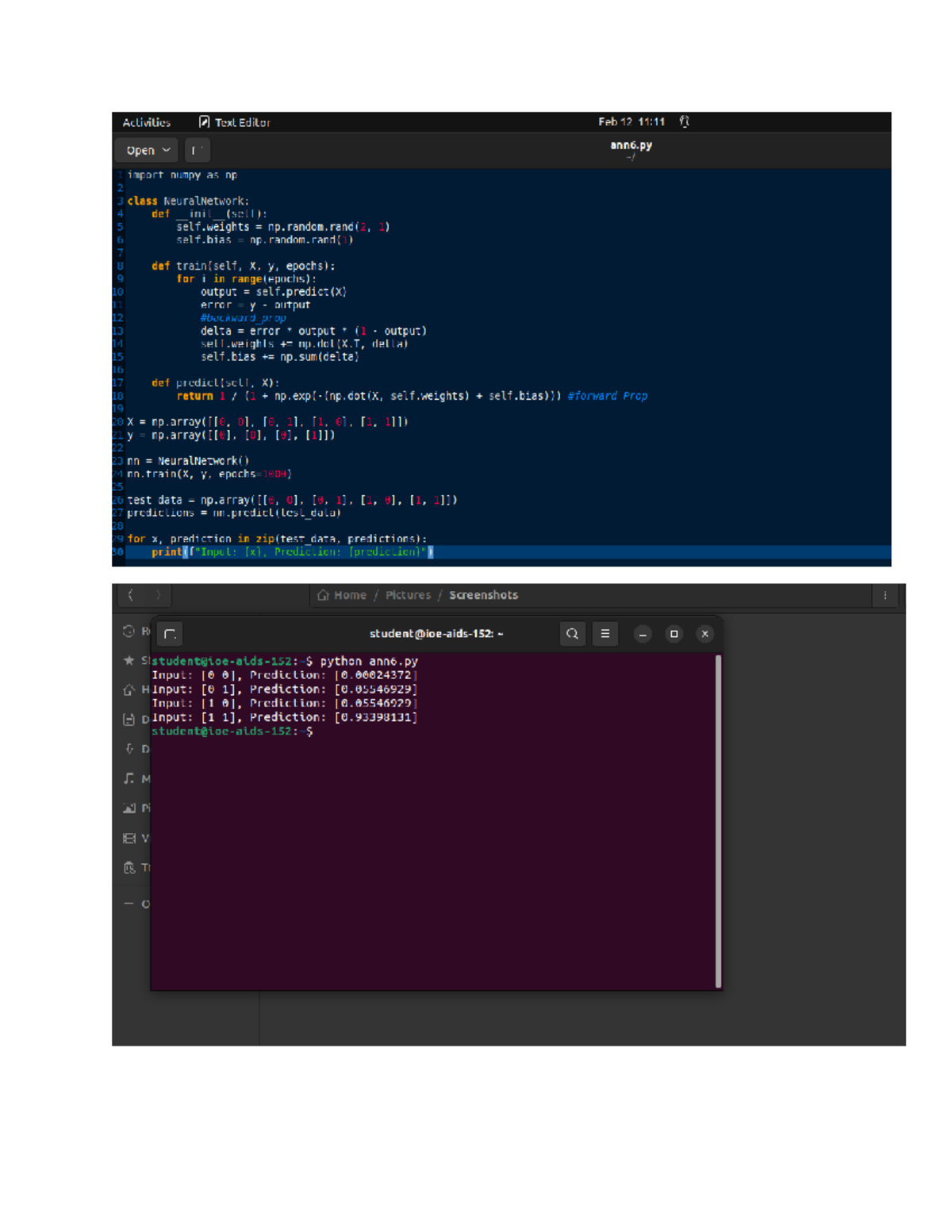Go to Home in the path bar
This screenshot has width=952, height=1232.
coord(342,595)
